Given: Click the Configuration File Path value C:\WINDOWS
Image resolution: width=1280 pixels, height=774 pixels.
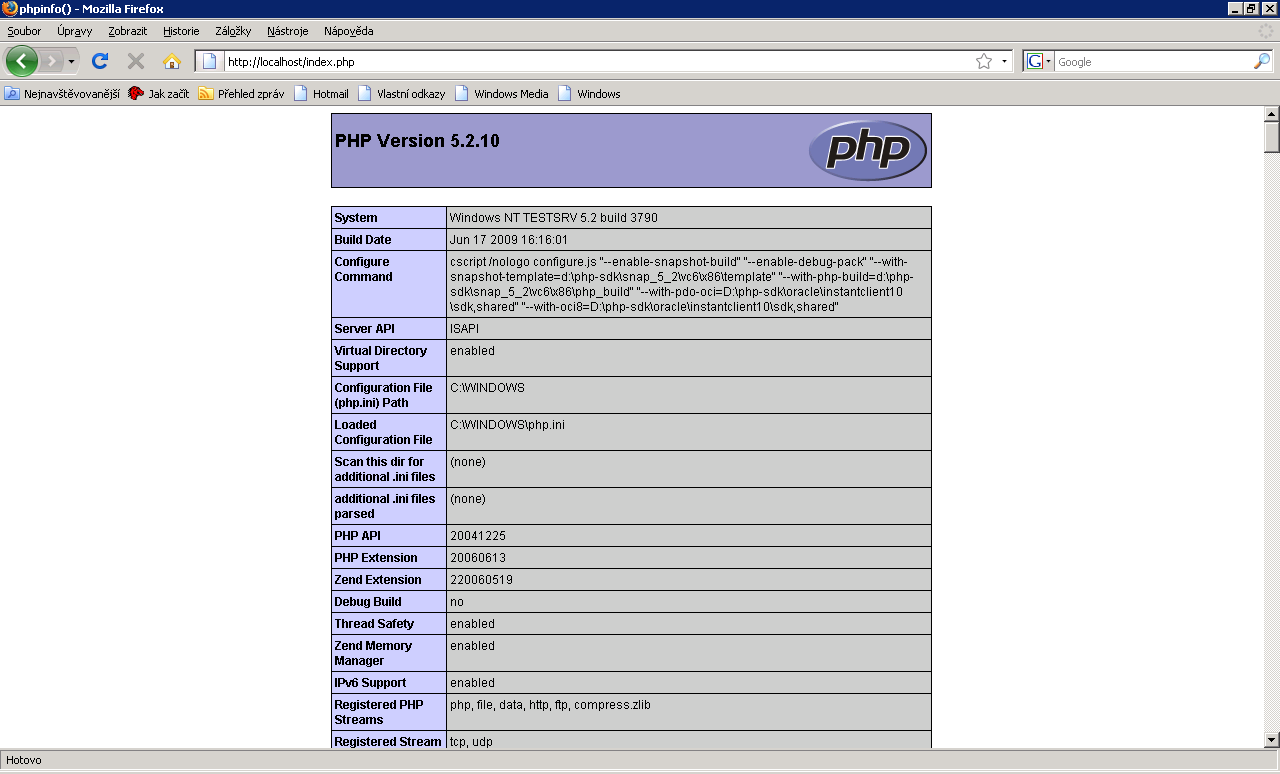Looking at the screenshot, I should [x=487, y=388].
